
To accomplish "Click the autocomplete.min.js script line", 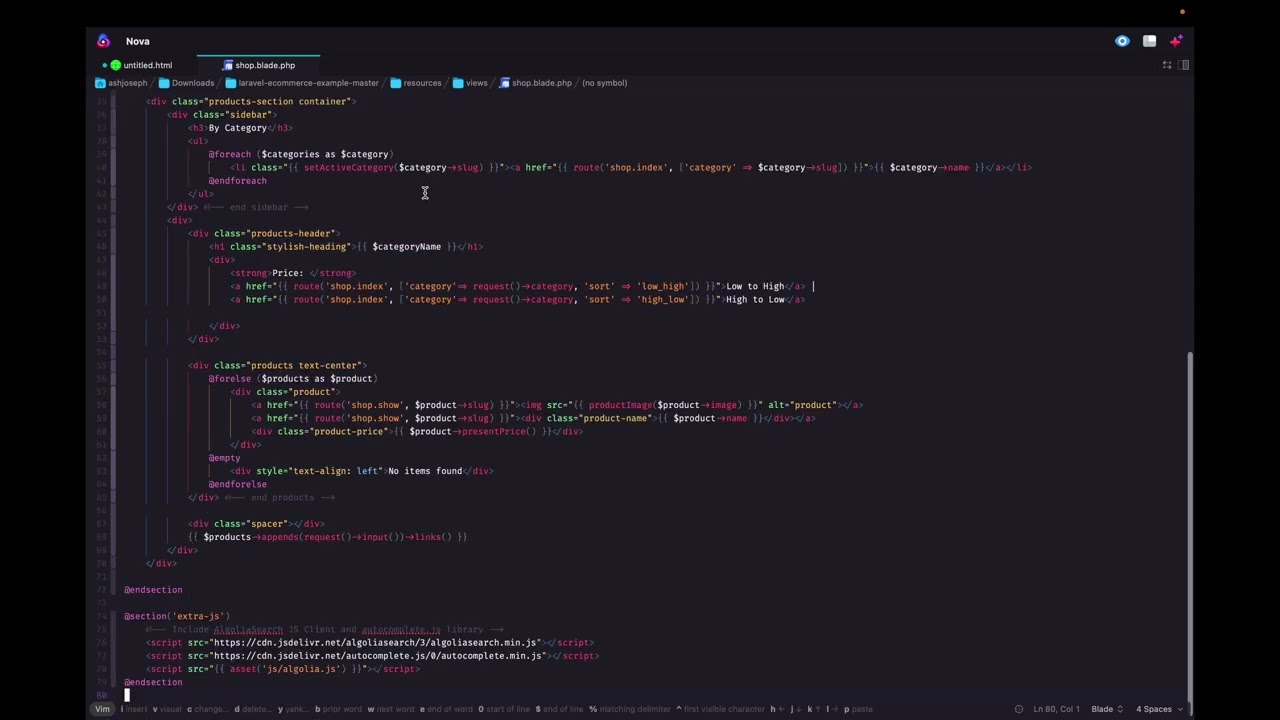I will click(x=372, y=656).
